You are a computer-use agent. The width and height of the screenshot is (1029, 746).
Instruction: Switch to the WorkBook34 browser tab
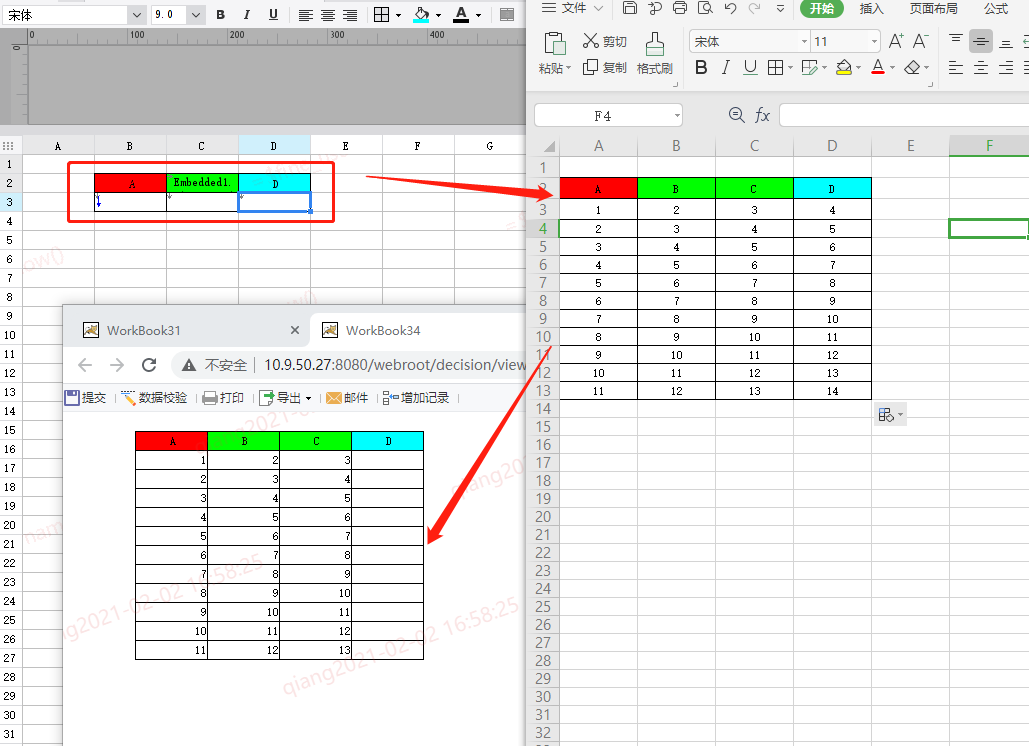(383, 331)
